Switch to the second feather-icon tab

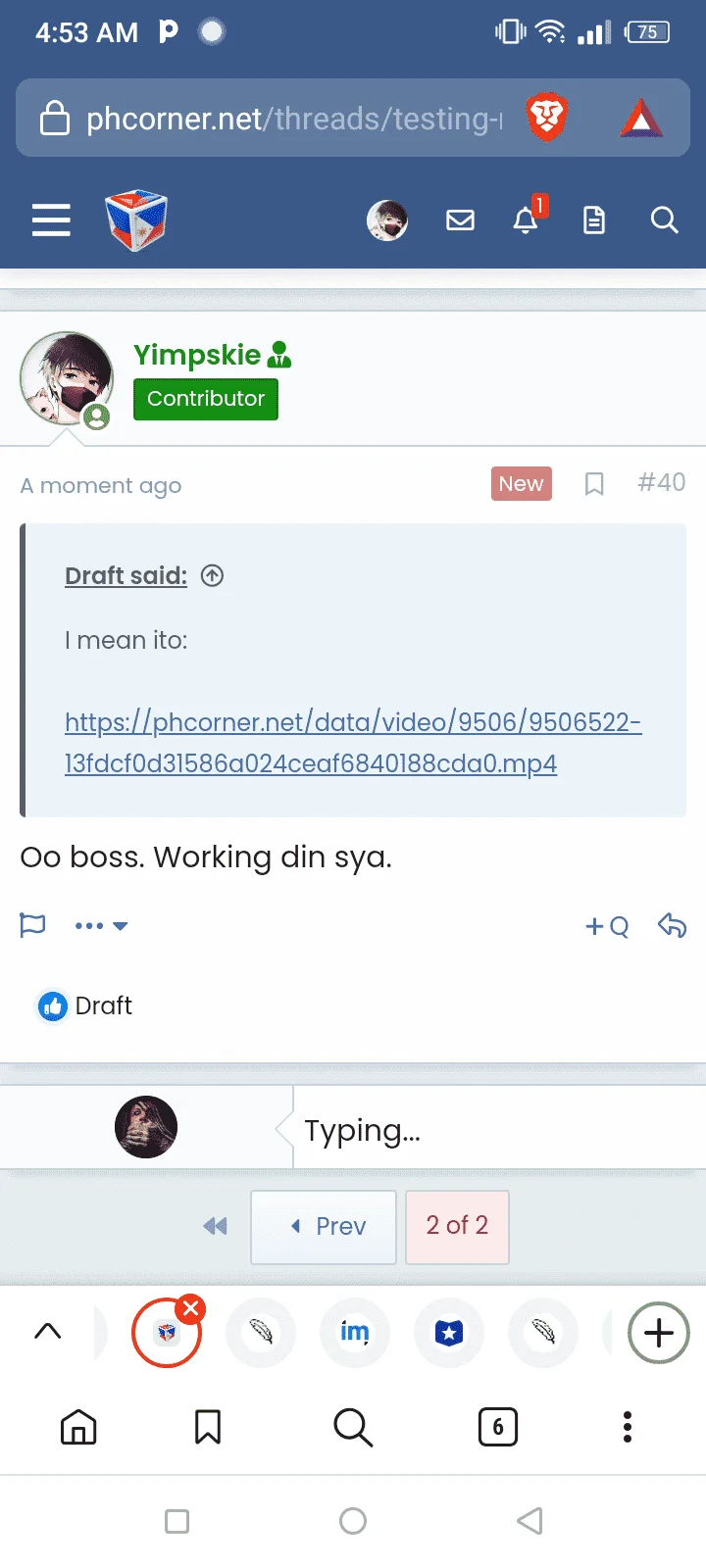(543, 1333)
